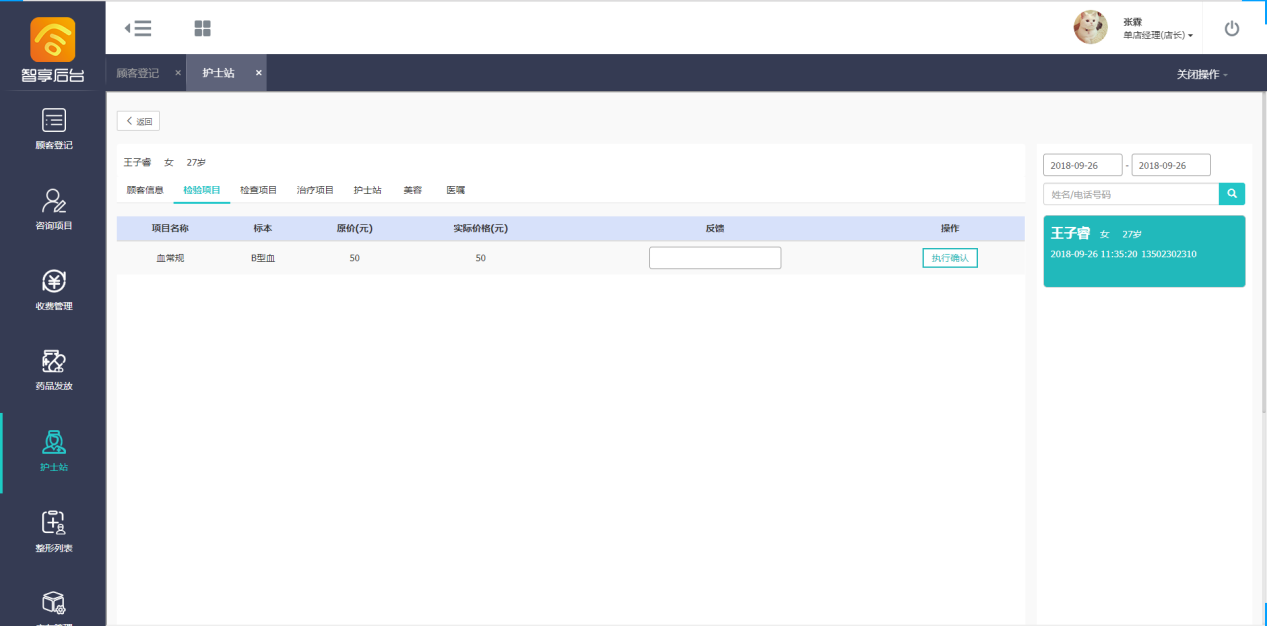The image size is (1267, 626).
Task: Open 整形列表 from sidebar
Action: click(x=53, y=531)
